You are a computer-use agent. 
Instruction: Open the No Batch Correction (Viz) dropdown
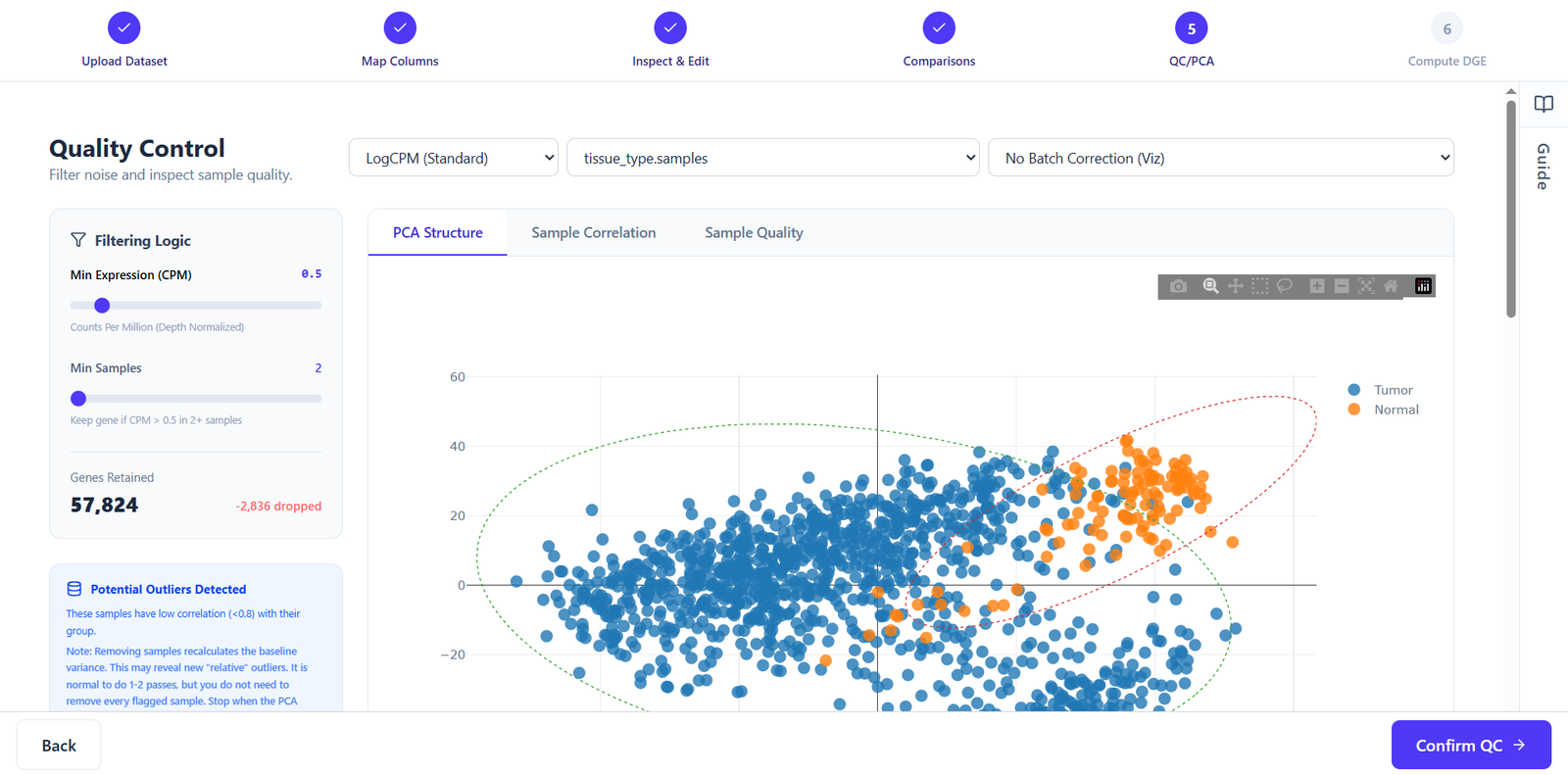pyautogui.click(x=1221, y=158)
